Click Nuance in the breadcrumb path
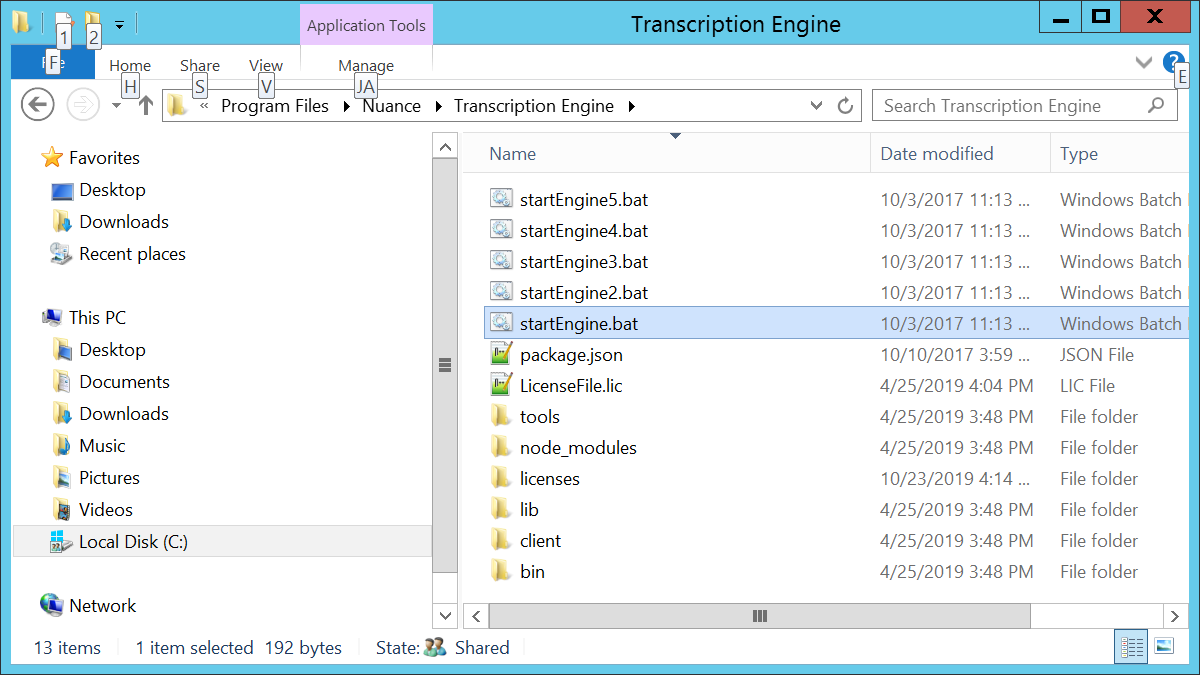 pyautogui.click(x=392, y=105)
